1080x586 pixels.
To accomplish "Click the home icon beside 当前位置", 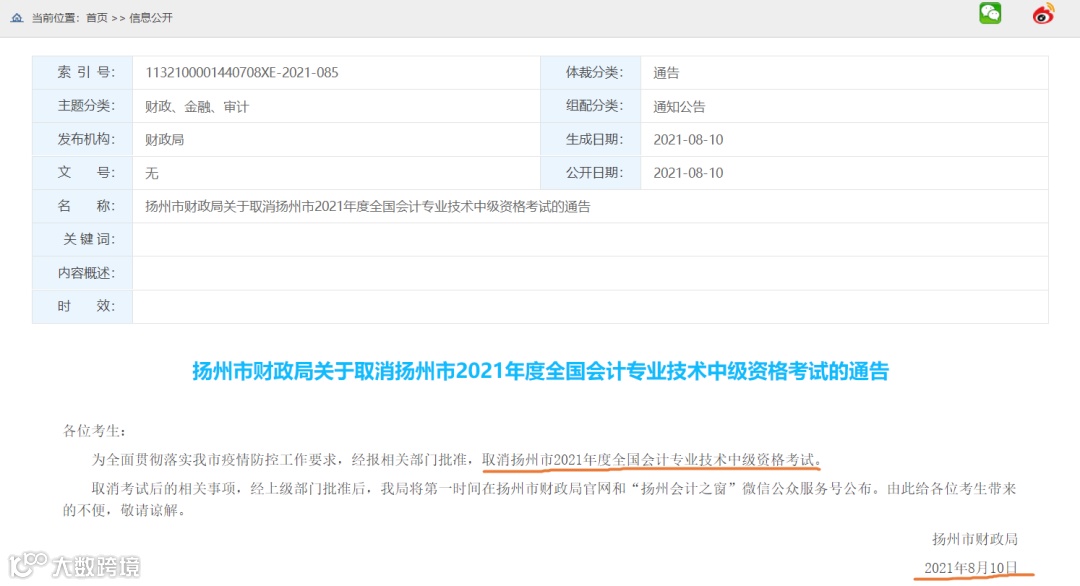I will click(x=17, y=18).
